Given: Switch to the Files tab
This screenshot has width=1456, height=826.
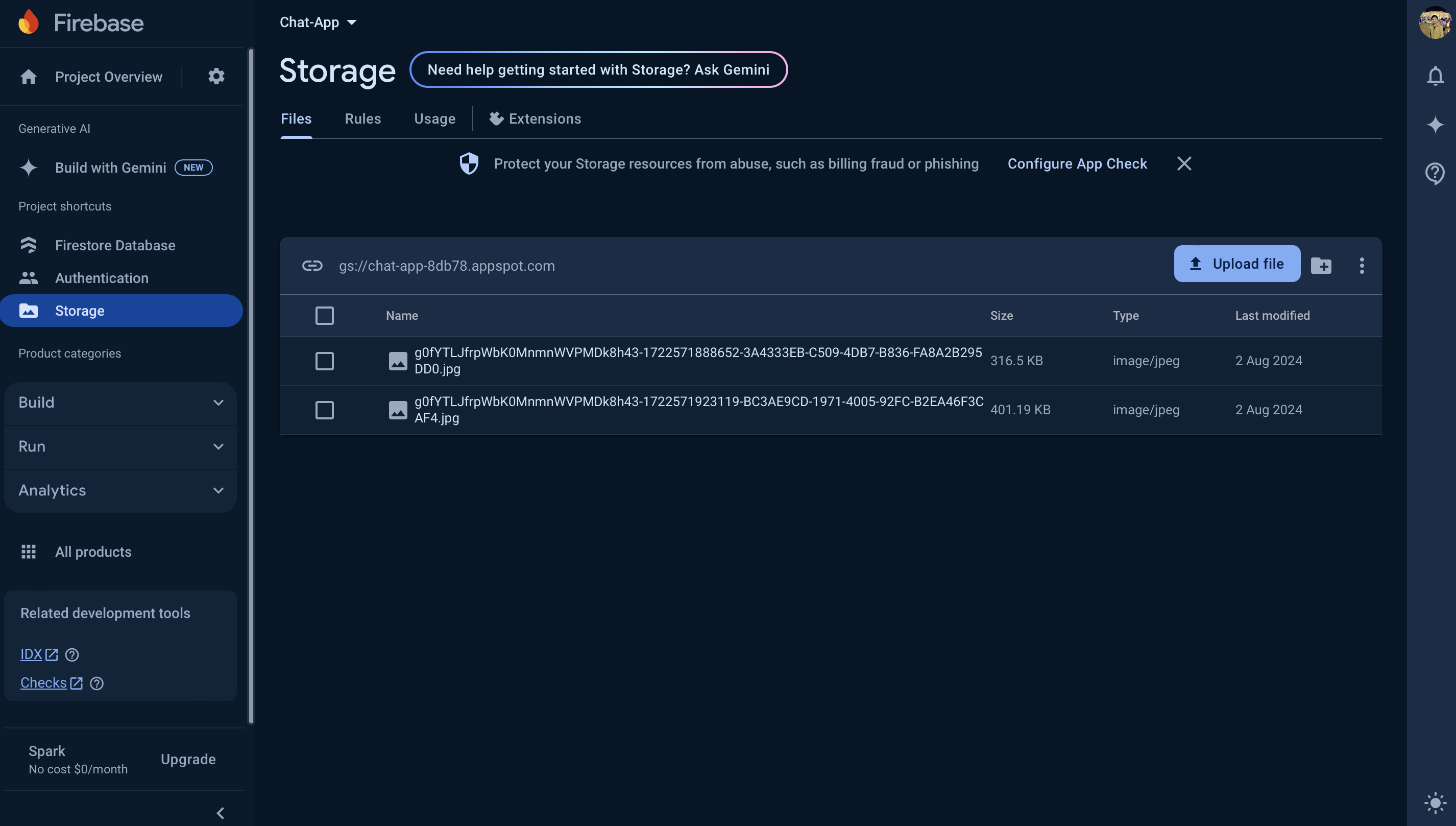Looking at the screenshot, I should point(296,119).
